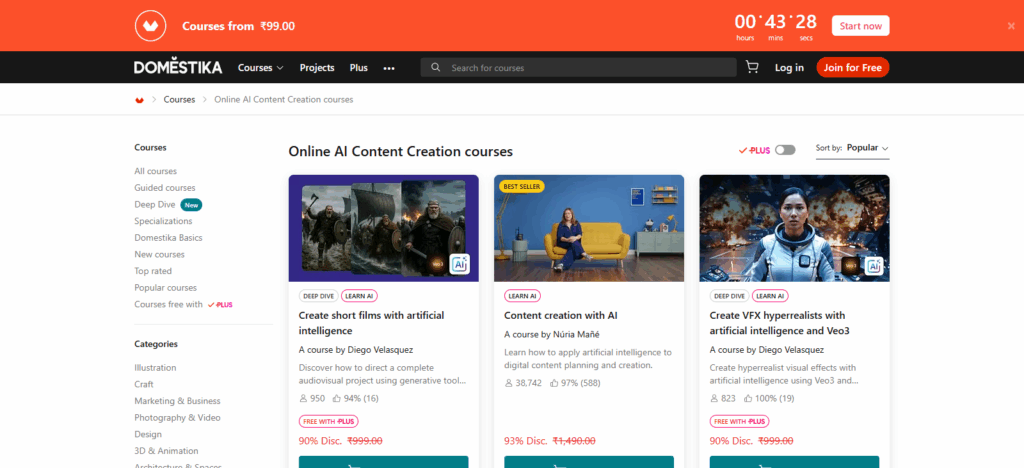Viewport: 1024px width, 468px height.
Task: Click AI badge on short films thumbnail
Action: 459,264
